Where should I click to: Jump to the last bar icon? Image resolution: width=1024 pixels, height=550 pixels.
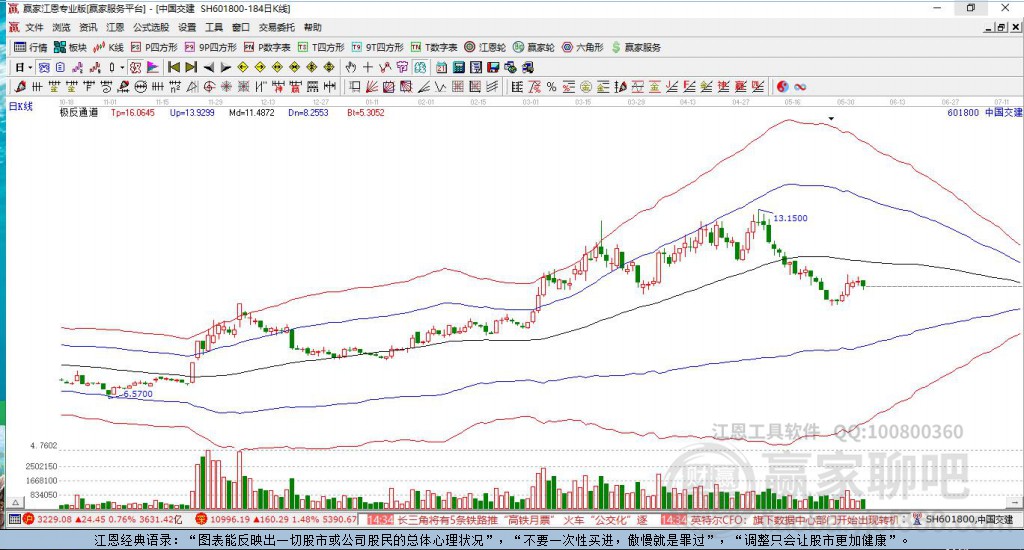click(x=191, y=67)
